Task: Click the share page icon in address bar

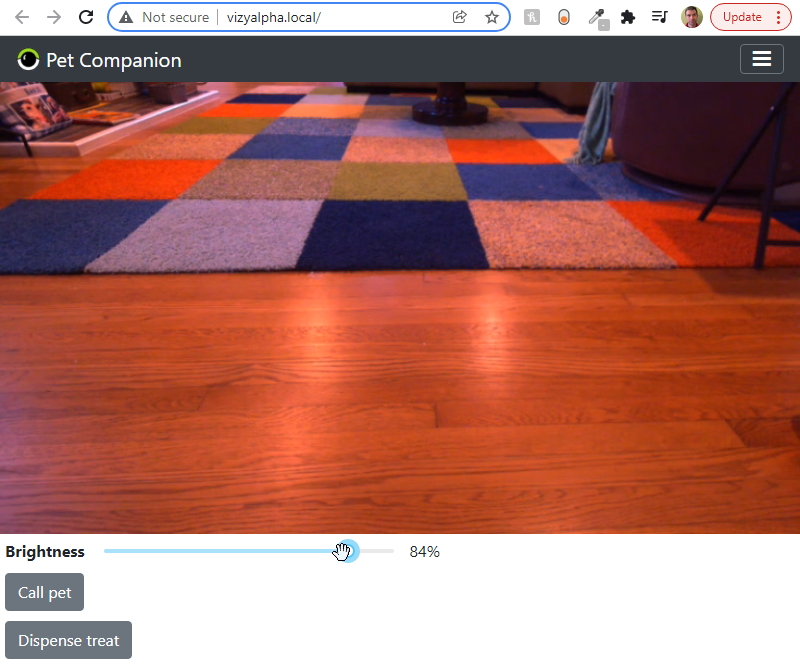Action: [x=460, y=17]
